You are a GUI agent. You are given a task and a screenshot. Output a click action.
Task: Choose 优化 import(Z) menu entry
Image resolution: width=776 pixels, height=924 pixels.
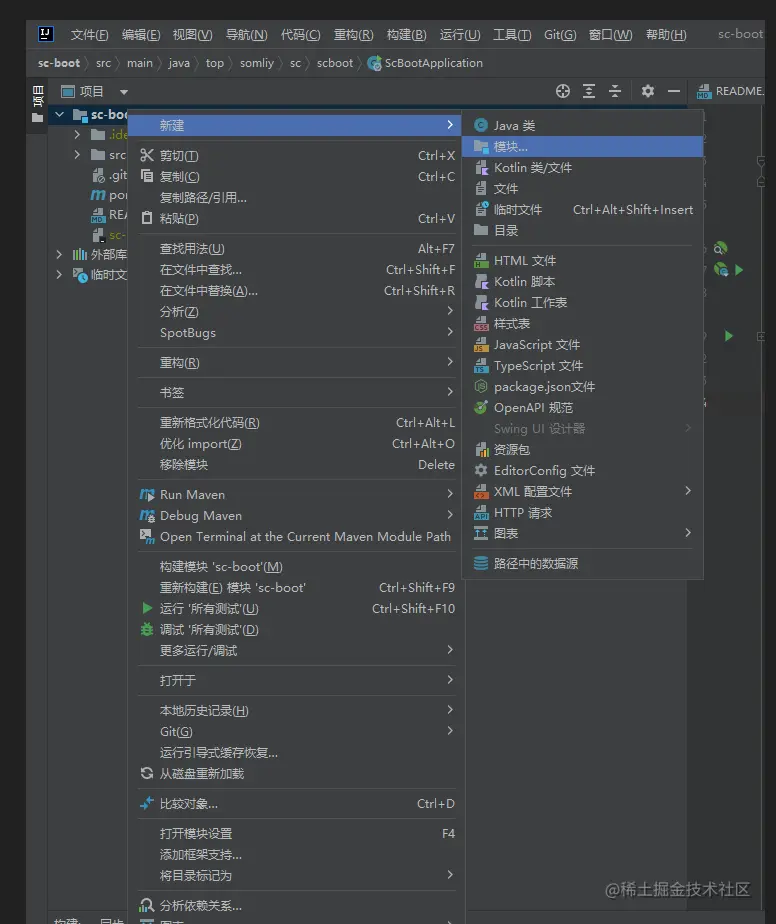tap(297, 443)
